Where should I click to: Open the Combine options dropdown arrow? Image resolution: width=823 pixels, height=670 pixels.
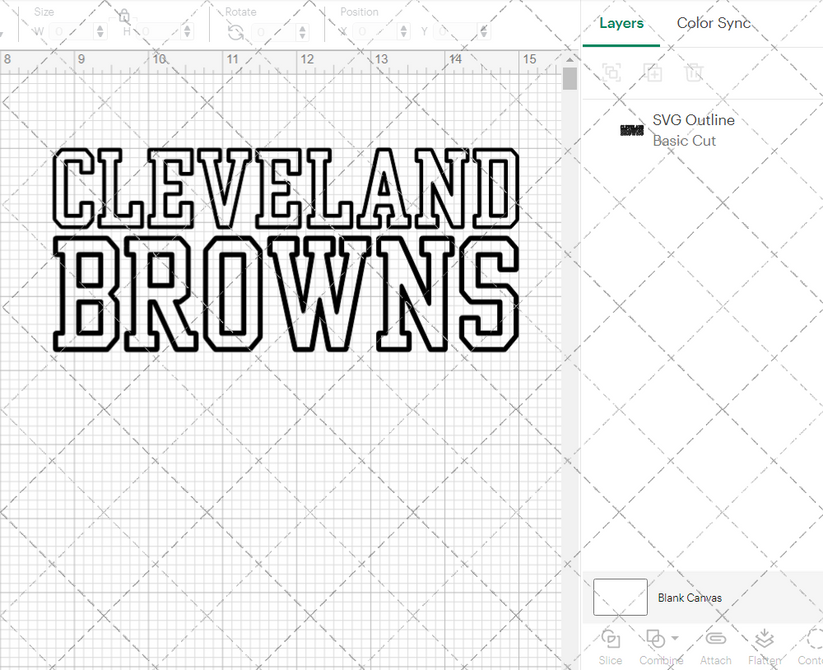673,637
